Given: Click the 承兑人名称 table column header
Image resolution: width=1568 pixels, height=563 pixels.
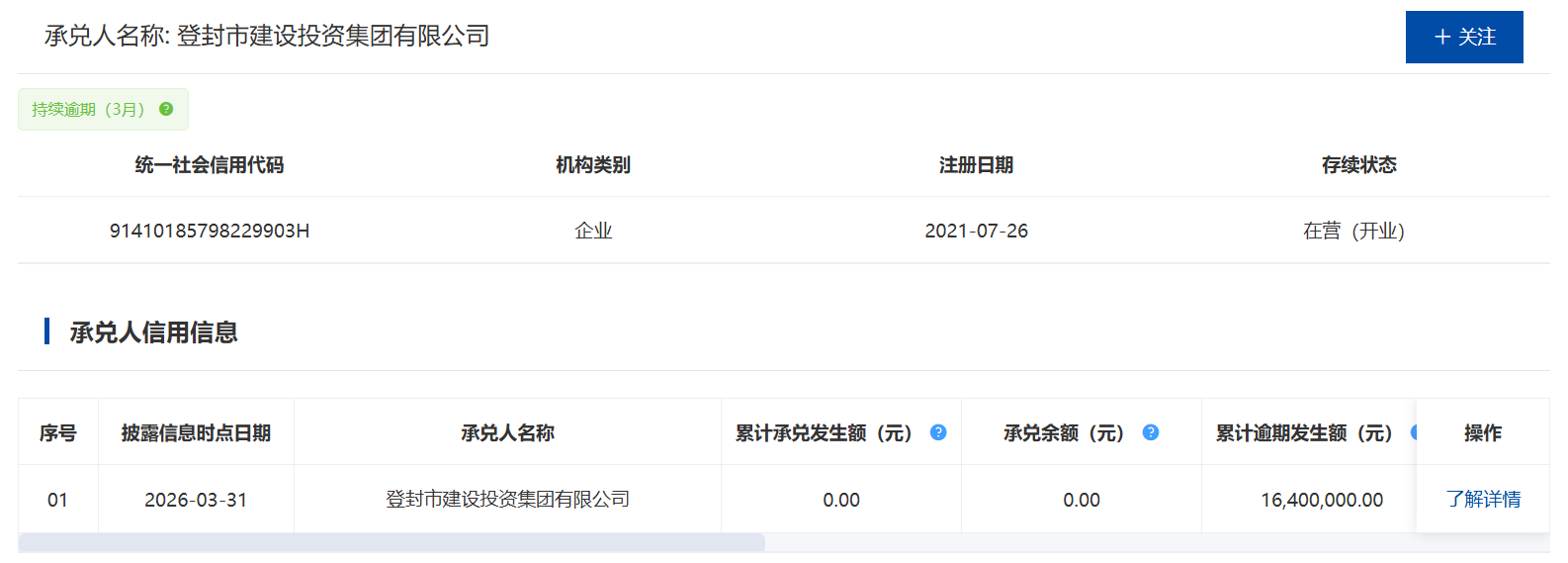Looking at the screenshot, I should click(507, 433).
